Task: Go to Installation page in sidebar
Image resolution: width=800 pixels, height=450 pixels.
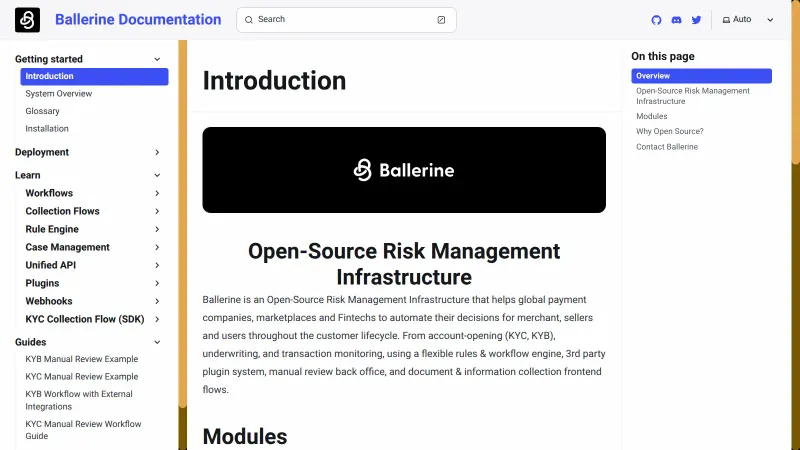Action: (x=47, y=128)
